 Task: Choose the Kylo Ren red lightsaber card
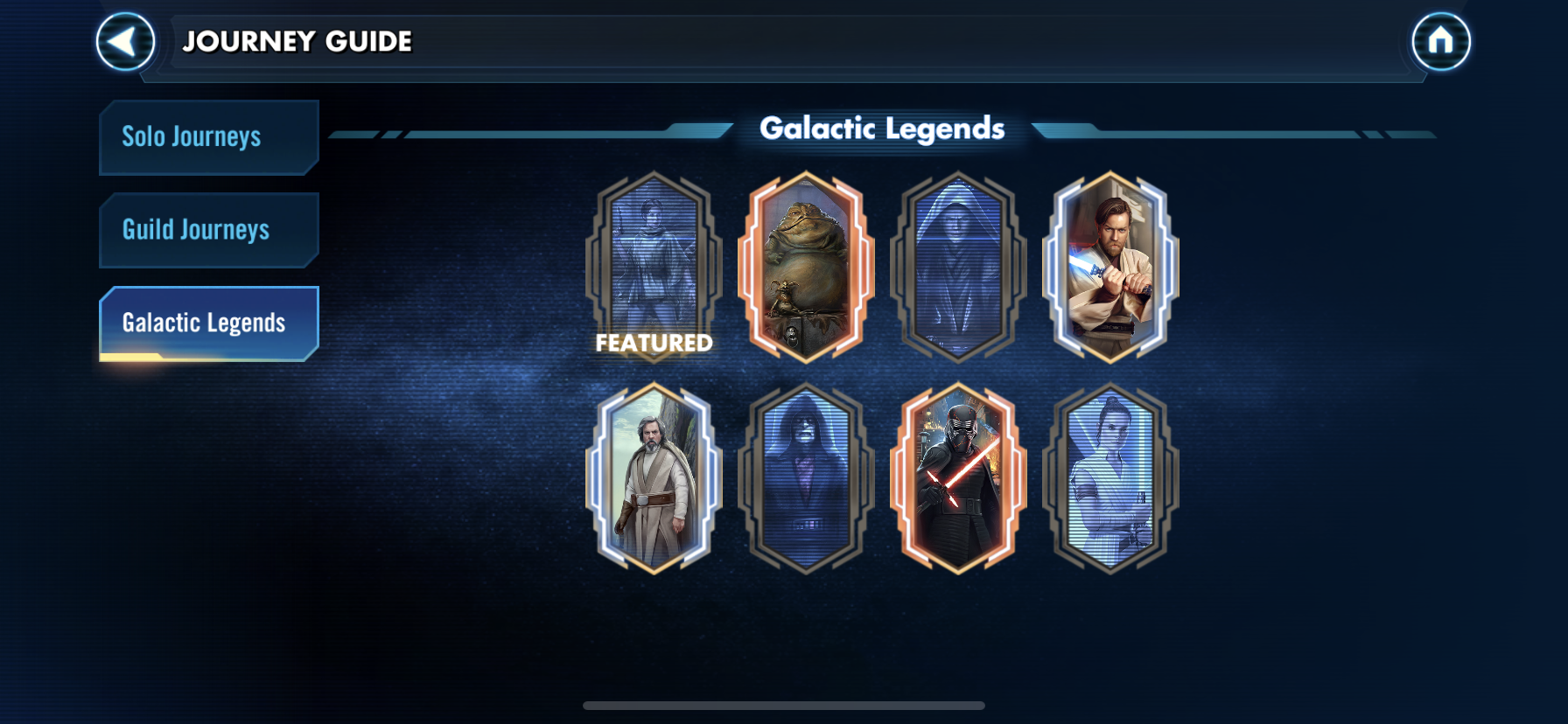(958, 478)
